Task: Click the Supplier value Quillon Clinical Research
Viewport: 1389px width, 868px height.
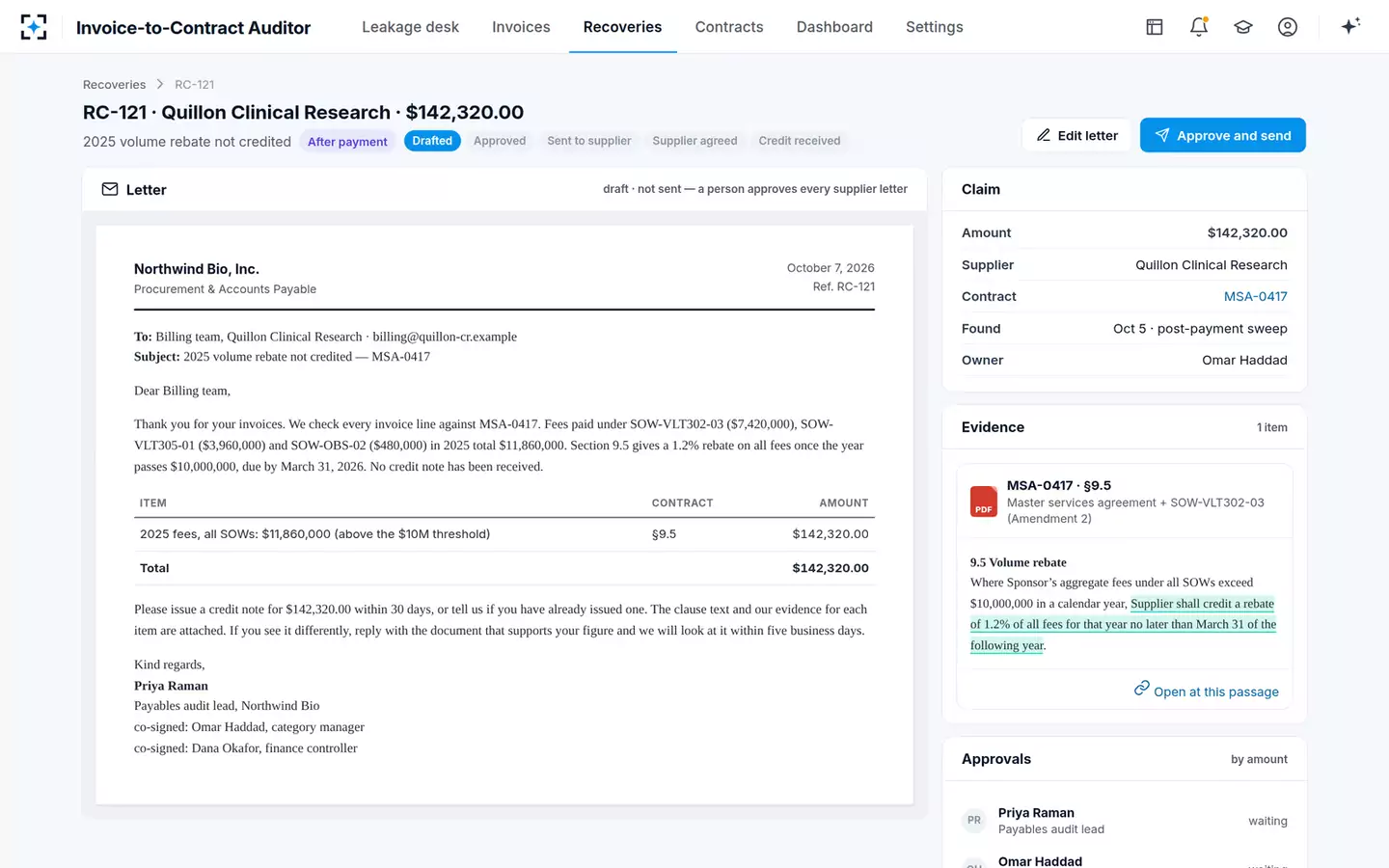Action: point(1211,264)
